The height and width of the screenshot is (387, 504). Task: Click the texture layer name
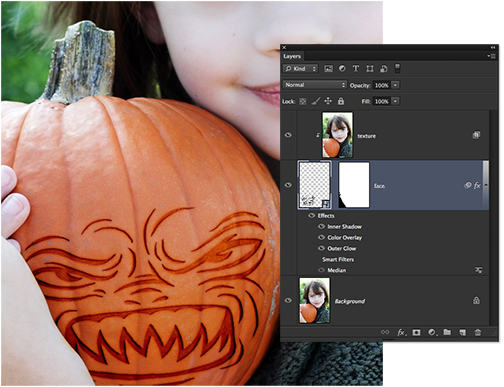(366, 136)
